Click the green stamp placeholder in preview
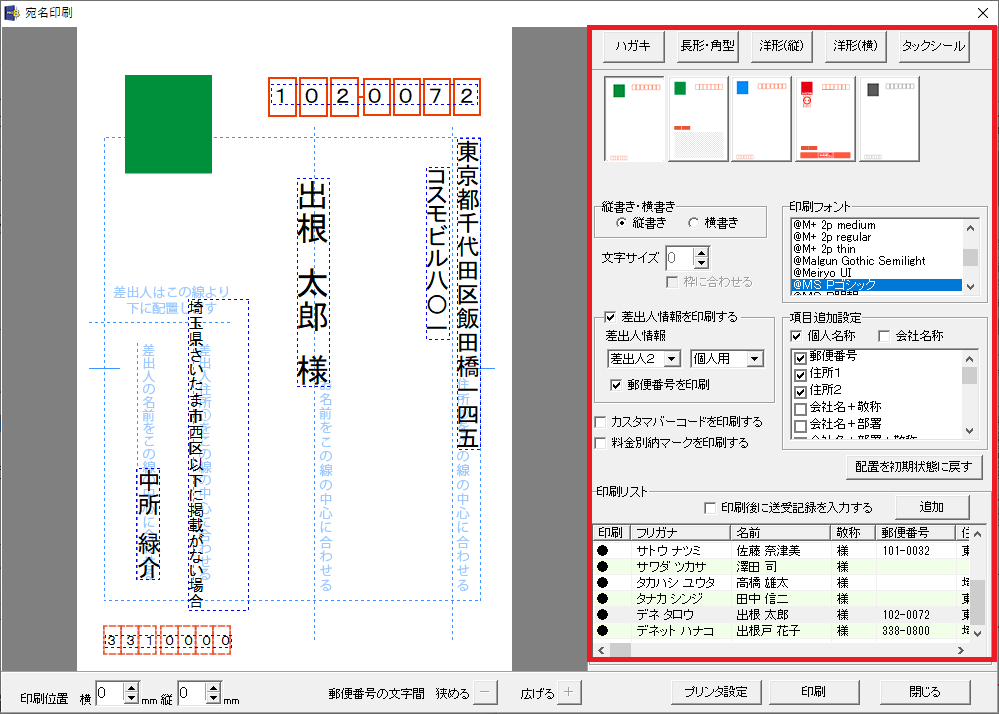 168,124
